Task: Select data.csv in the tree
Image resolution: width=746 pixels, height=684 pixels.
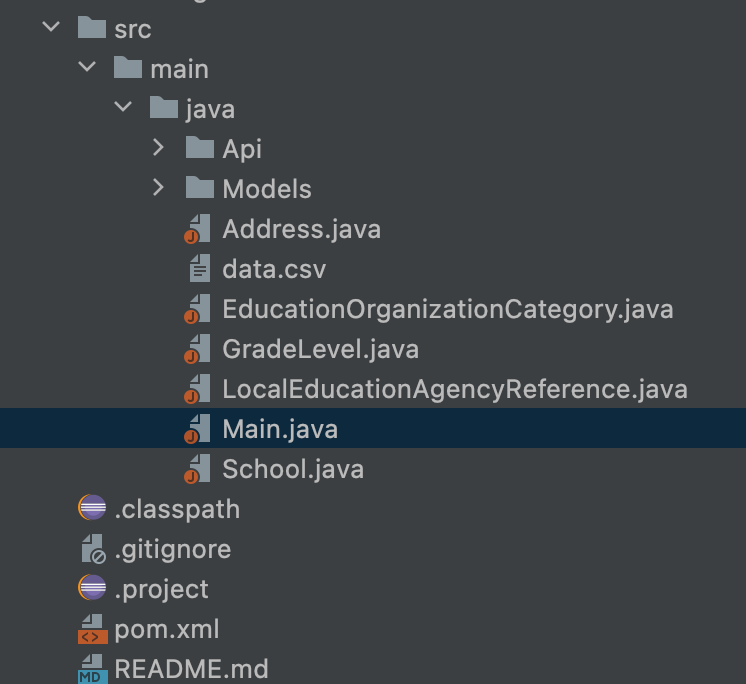Action: pyautogui.click(x=274, y=269)
